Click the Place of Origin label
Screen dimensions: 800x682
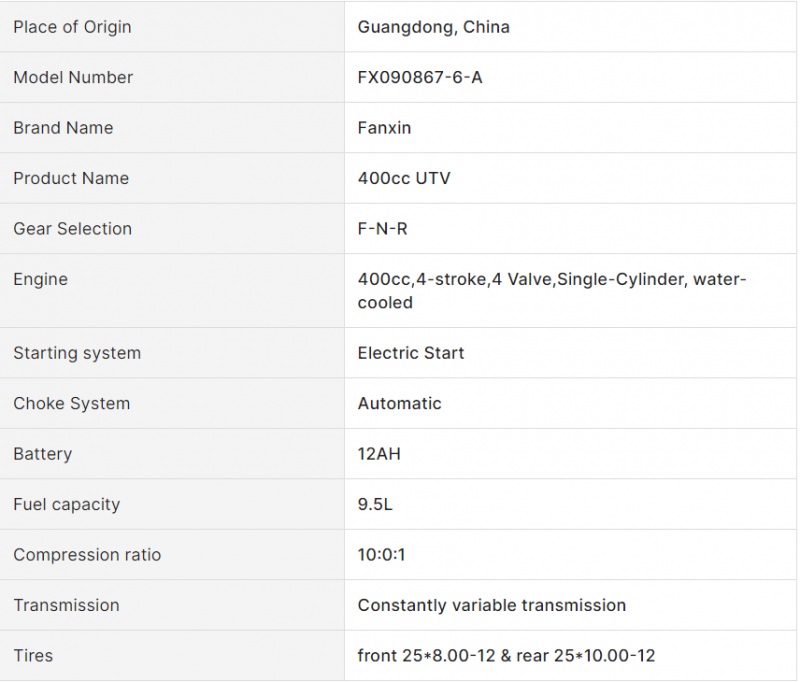(x=72, y=27)
